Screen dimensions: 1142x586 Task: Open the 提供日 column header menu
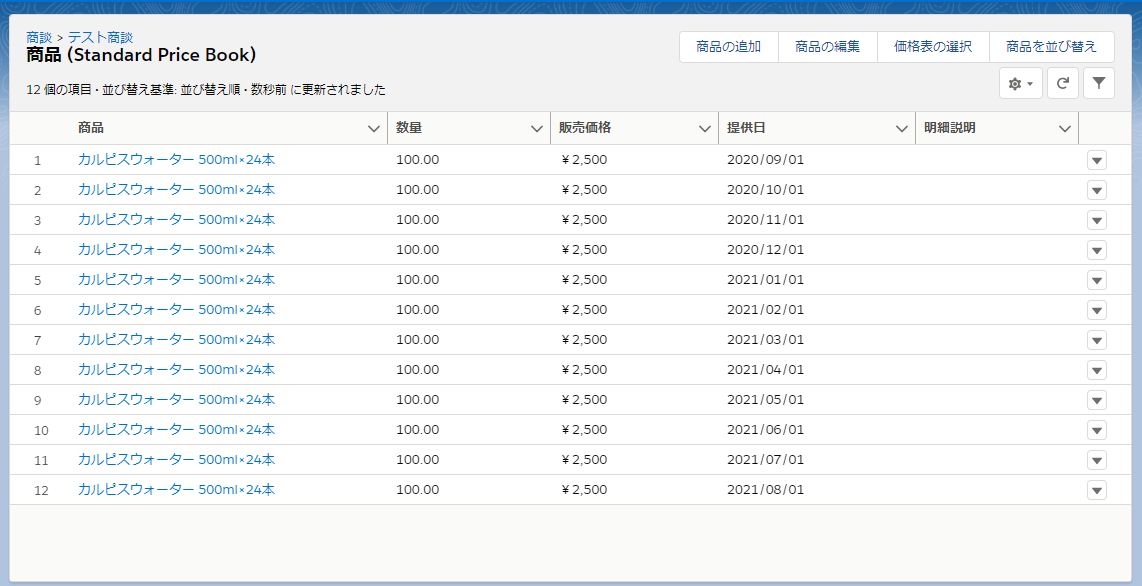pos(901,129)
